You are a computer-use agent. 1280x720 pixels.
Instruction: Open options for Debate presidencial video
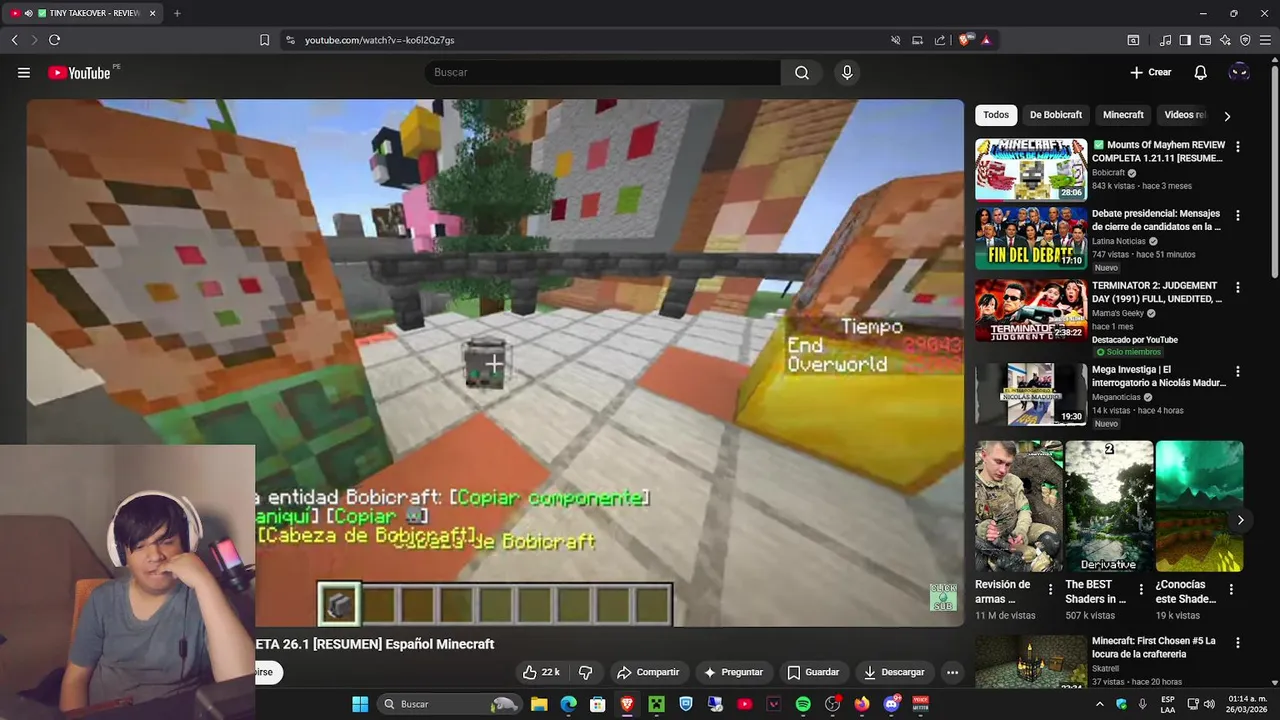click(x=1238, y=216)
